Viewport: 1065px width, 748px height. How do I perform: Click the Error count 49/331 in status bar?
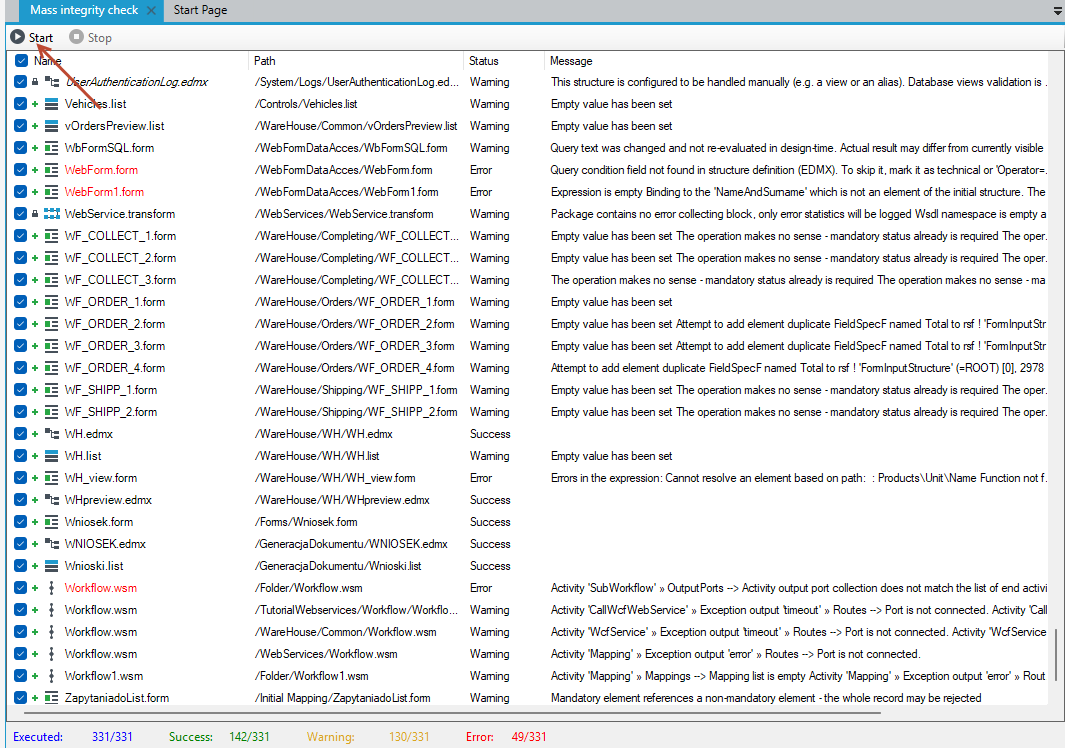point(529,736)
